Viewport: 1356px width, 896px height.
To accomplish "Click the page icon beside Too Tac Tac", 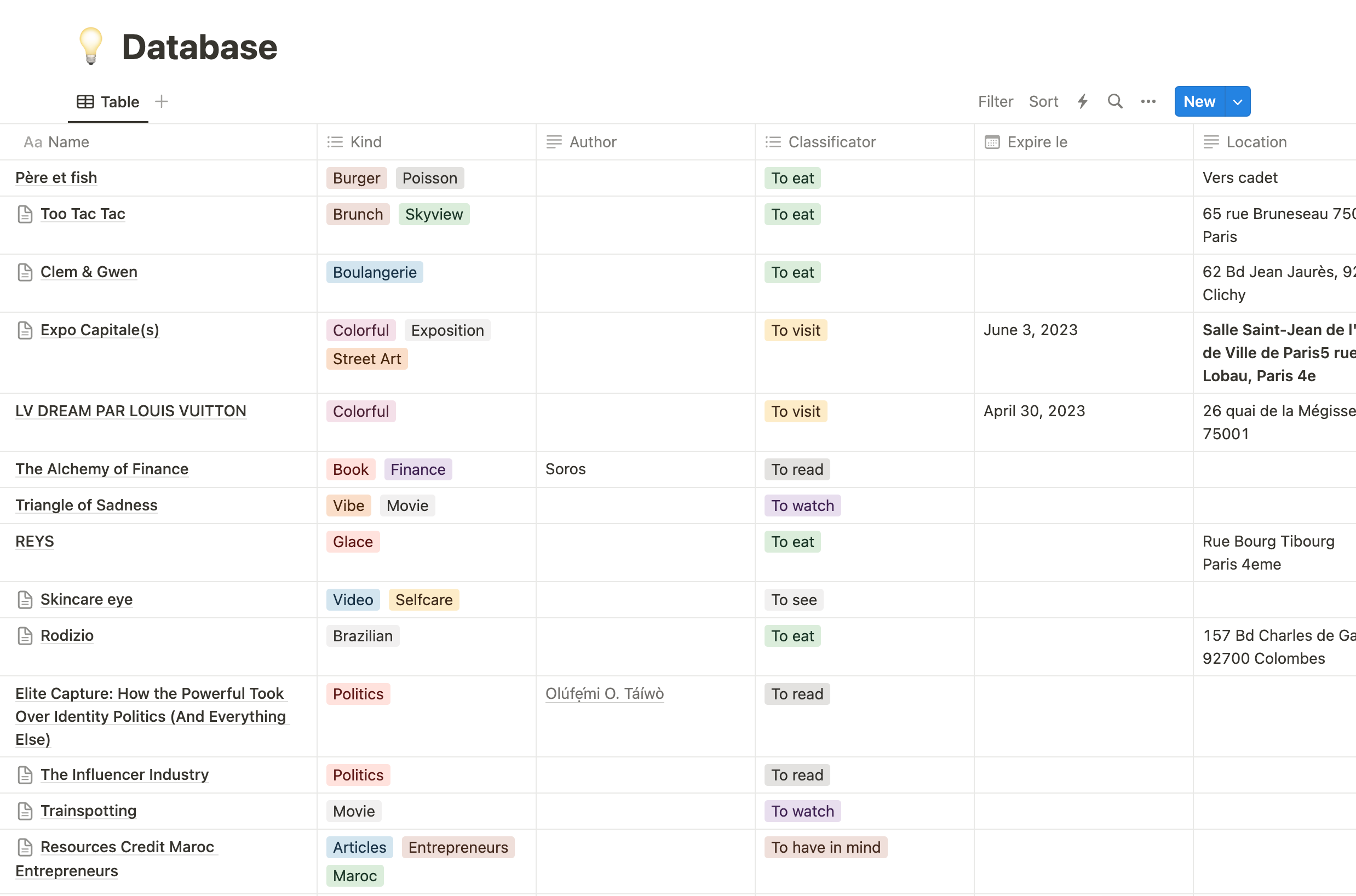I will (x=25, y=214).
